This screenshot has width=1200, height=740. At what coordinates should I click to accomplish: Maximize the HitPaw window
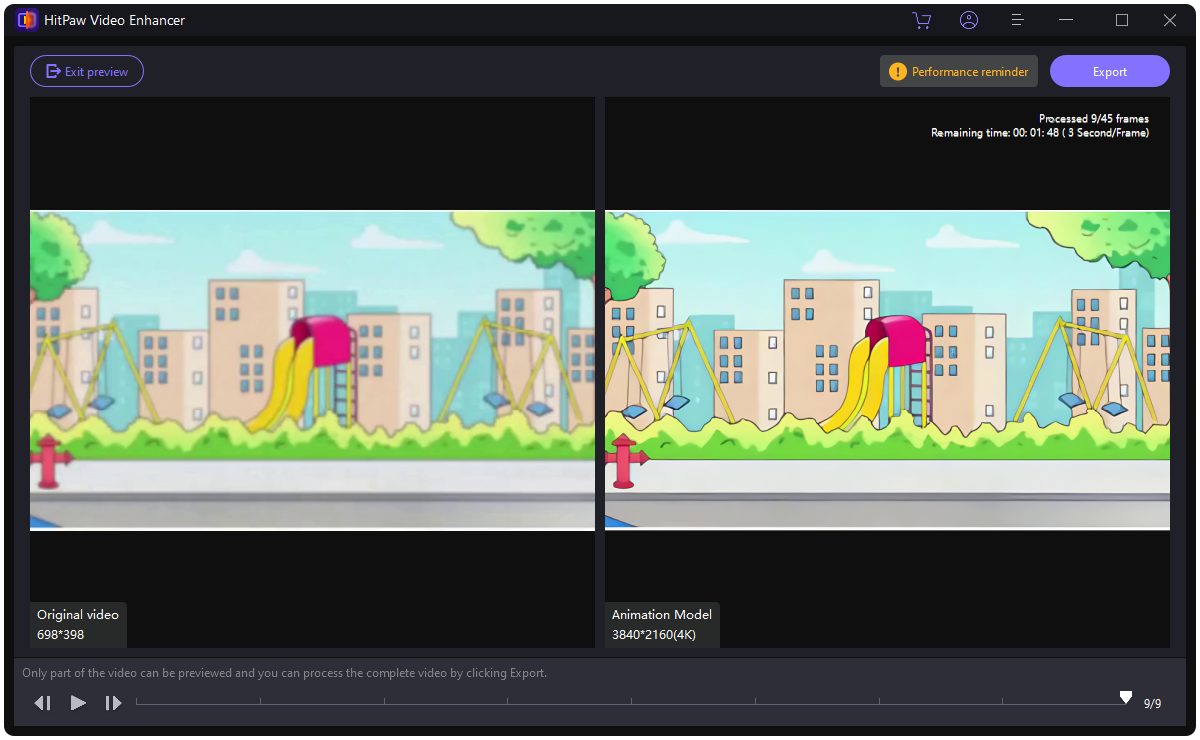coord(1122,20)
